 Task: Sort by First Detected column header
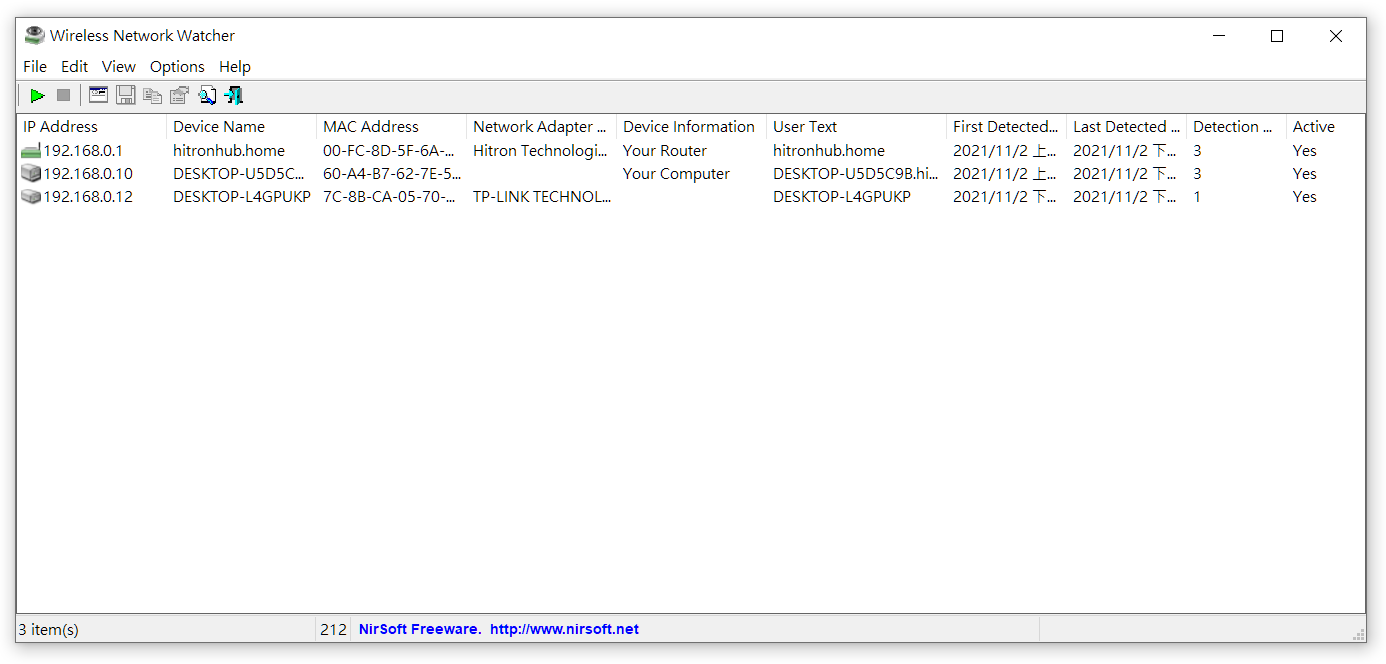pos(1006,127)
